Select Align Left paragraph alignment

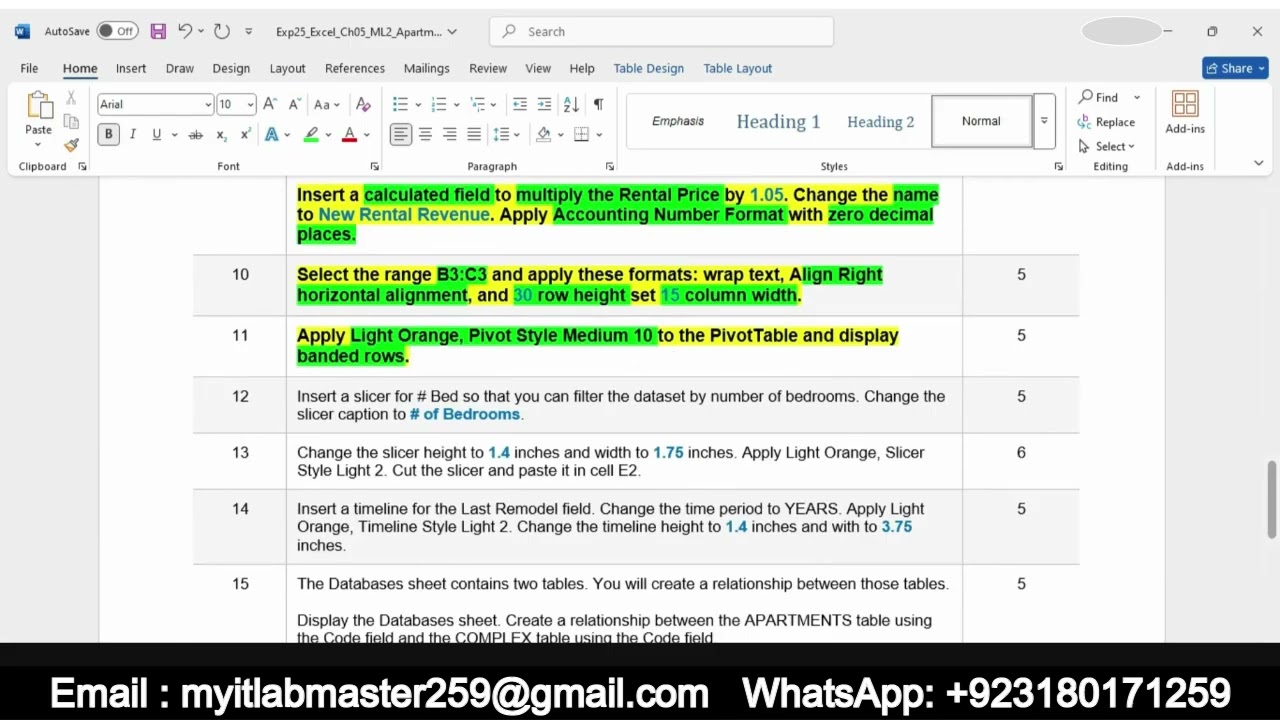(x=400, y=134)
